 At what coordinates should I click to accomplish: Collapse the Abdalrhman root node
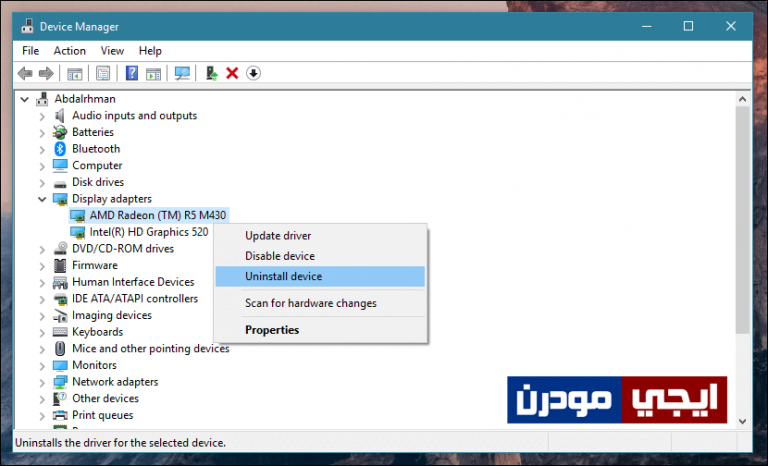(x=24, y=99)
